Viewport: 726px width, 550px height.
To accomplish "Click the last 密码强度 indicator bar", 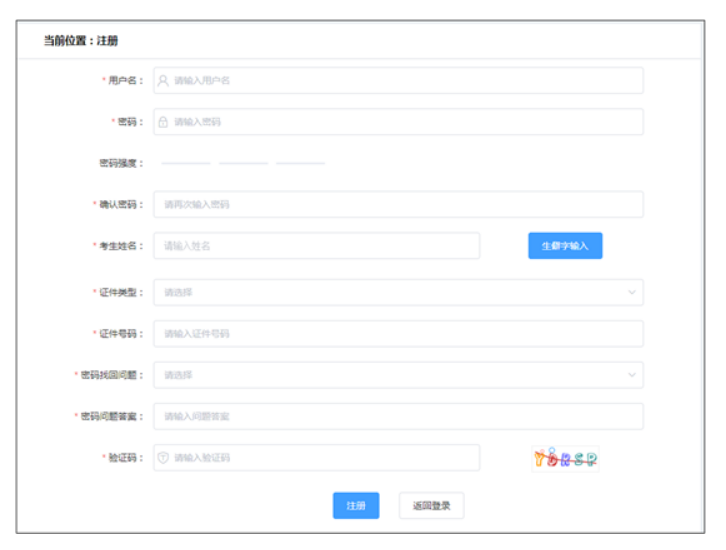I will (x=301, y=163).
